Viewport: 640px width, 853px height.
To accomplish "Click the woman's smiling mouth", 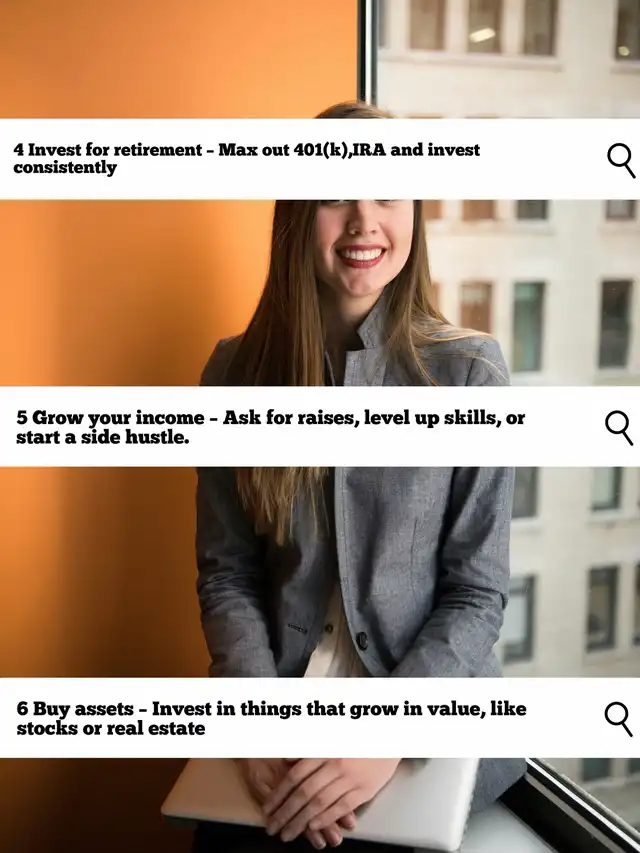I will pyautogui.click(x=361, y=256).
